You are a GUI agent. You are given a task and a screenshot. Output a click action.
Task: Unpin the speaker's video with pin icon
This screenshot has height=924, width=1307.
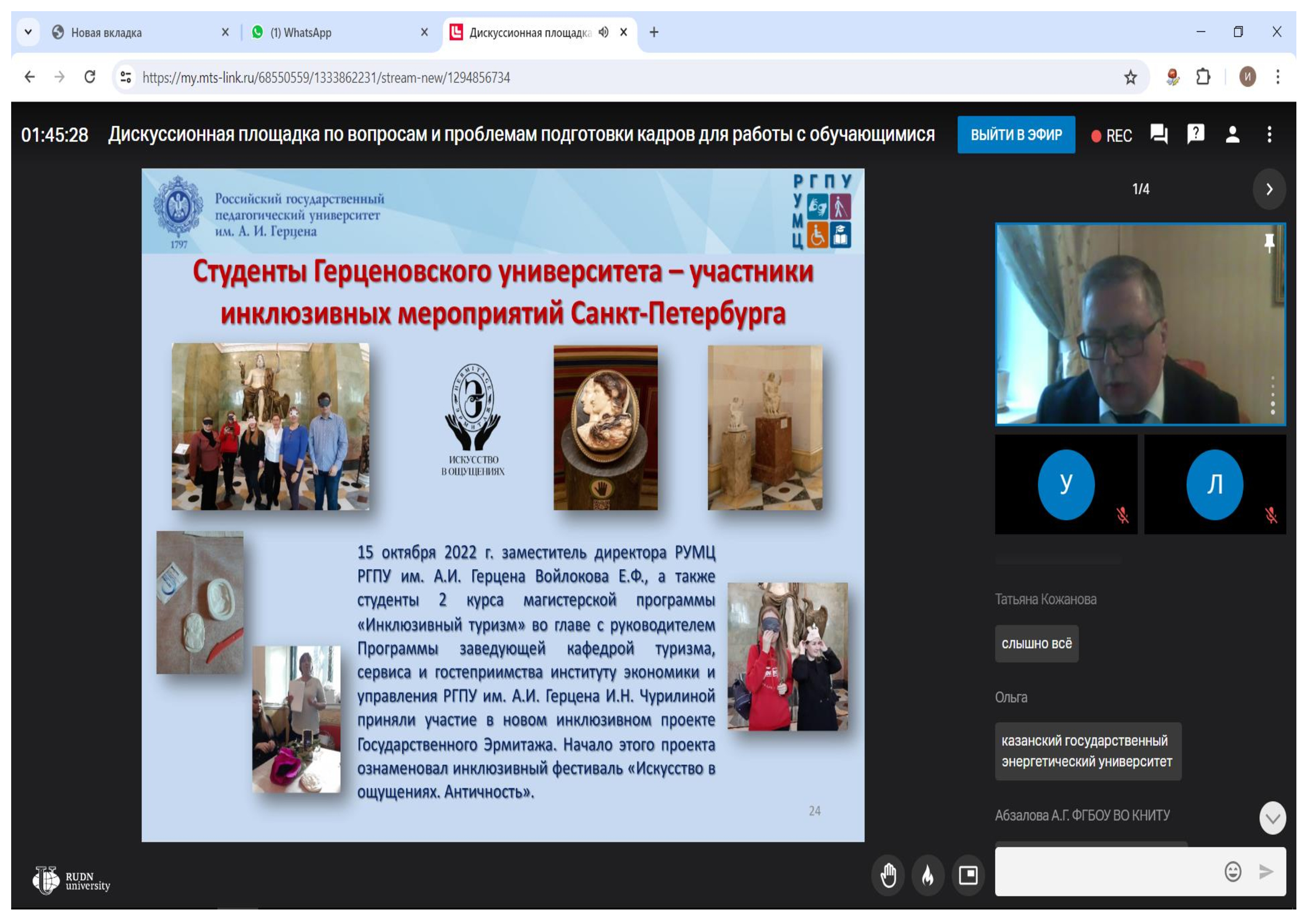(x=1269, y=242)
